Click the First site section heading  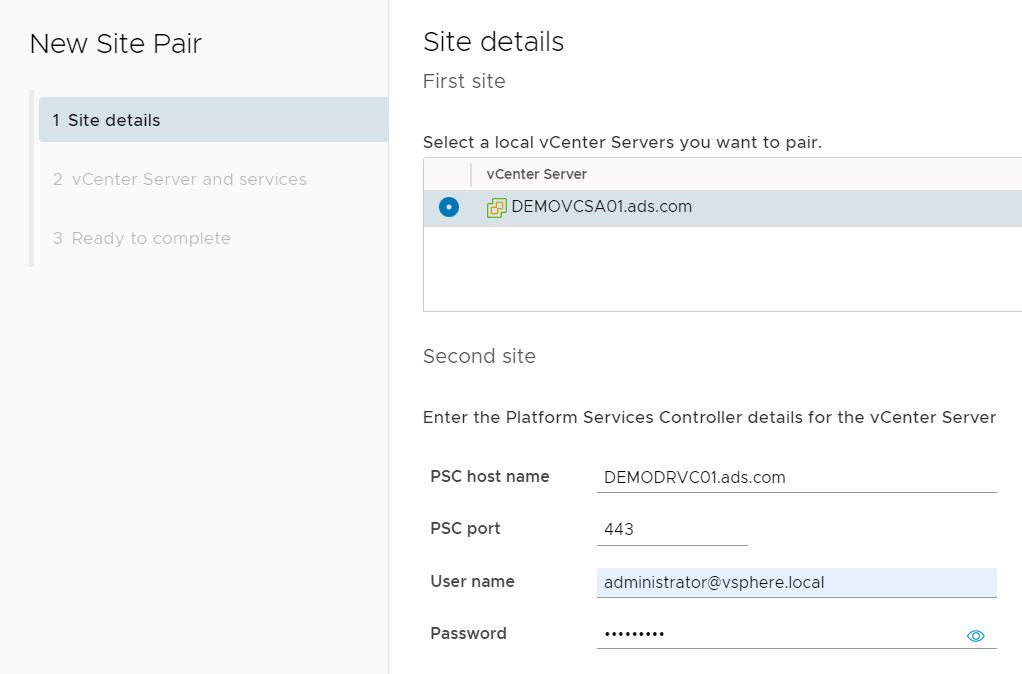(x=464, y=81)
